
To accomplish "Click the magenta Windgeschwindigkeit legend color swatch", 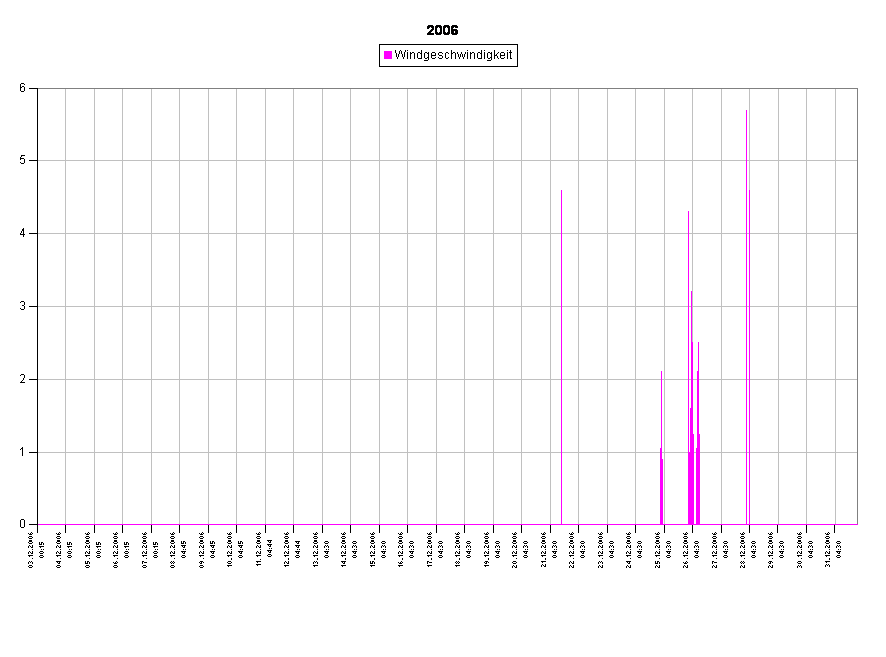I will click(388, 56).
